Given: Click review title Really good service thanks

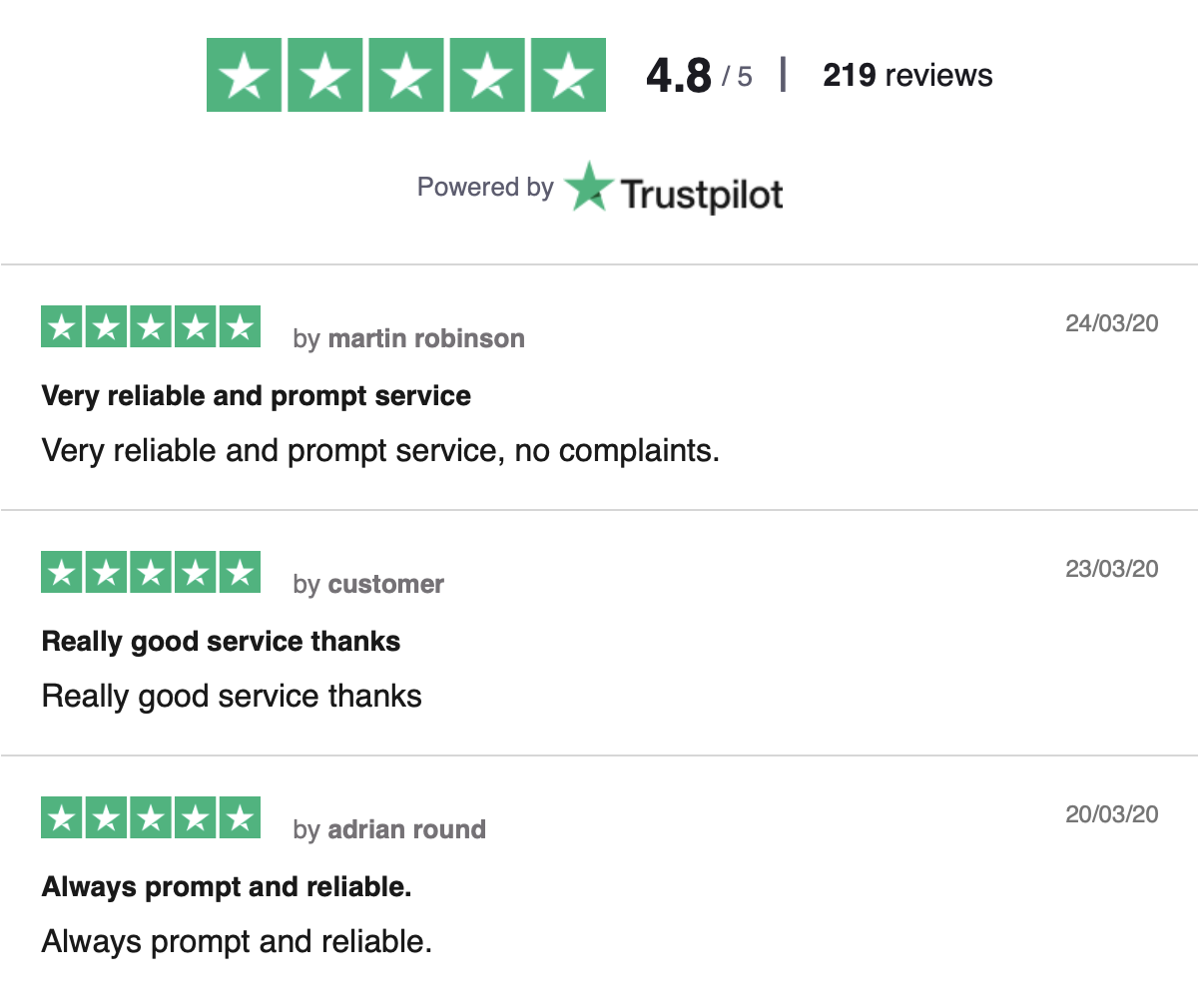Looking at the screenshot, I should [x=222, y=642].
